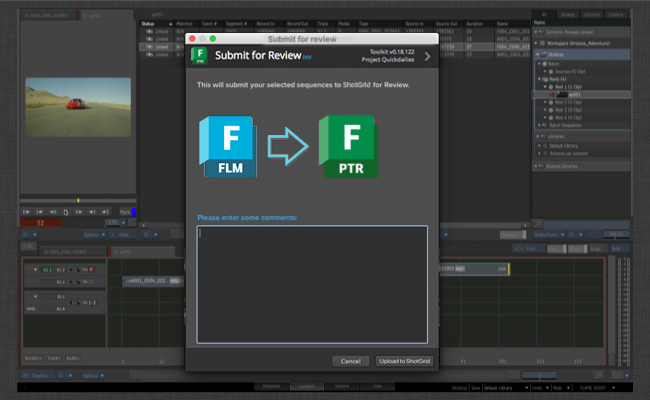
Task: Switch to the Desktop tab in media panel
Action: coord(568,15)
